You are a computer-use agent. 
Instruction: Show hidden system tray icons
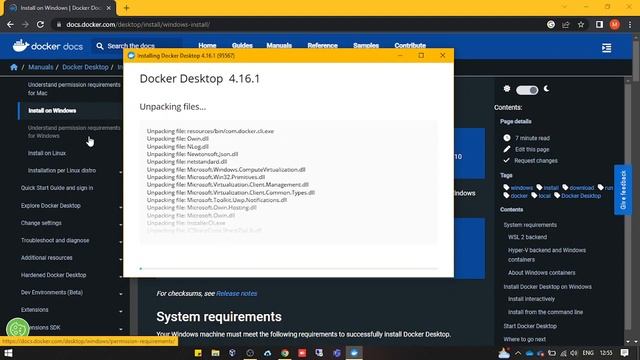pyautogui.click(x=518, y=353)
